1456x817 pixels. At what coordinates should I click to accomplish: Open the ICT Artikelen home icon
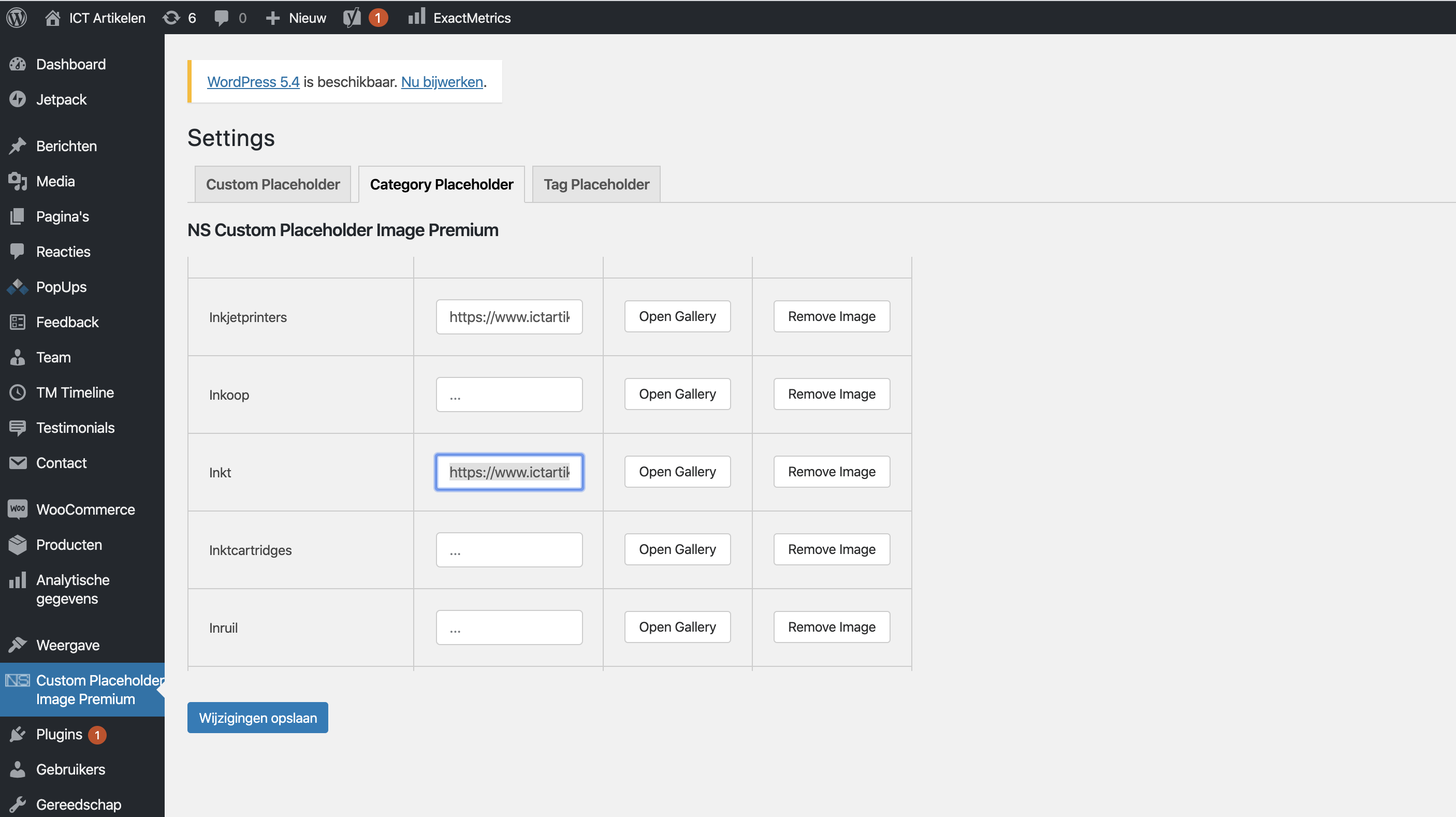point(53,18)
